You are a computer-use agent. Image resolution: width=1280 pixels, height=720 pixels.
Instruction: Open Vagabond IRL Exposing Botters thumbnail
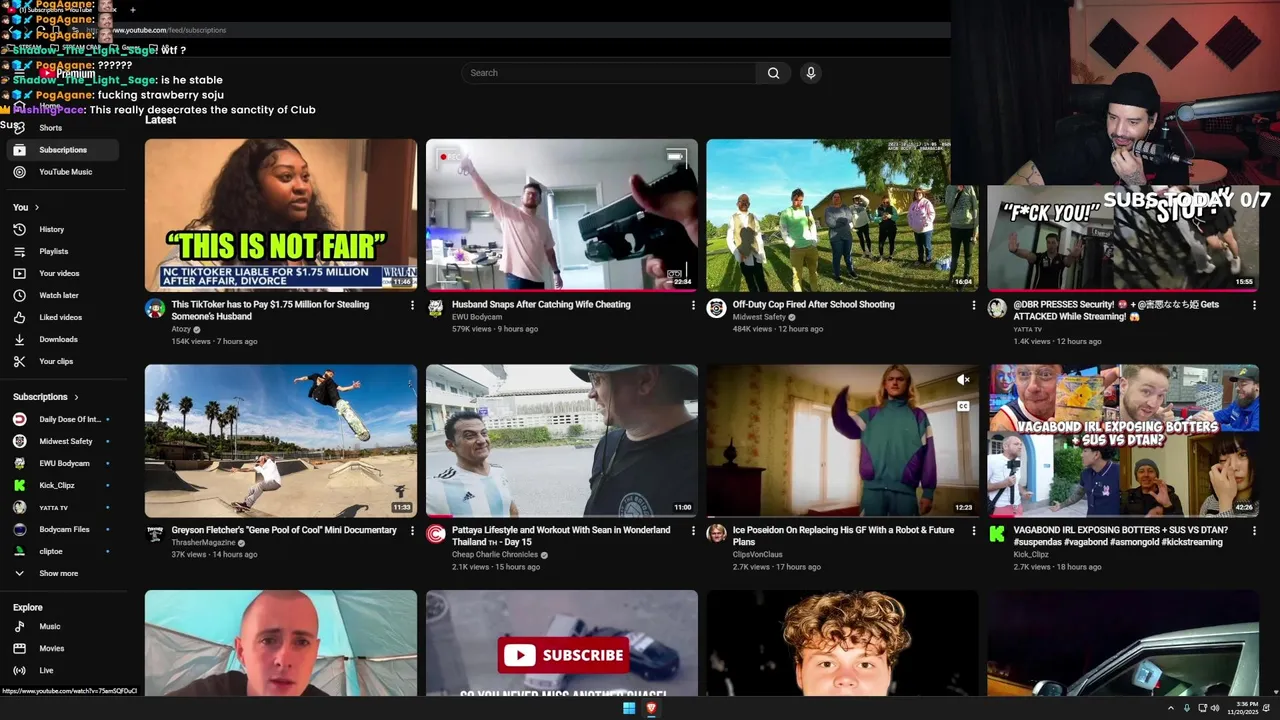click(1123, 441)
